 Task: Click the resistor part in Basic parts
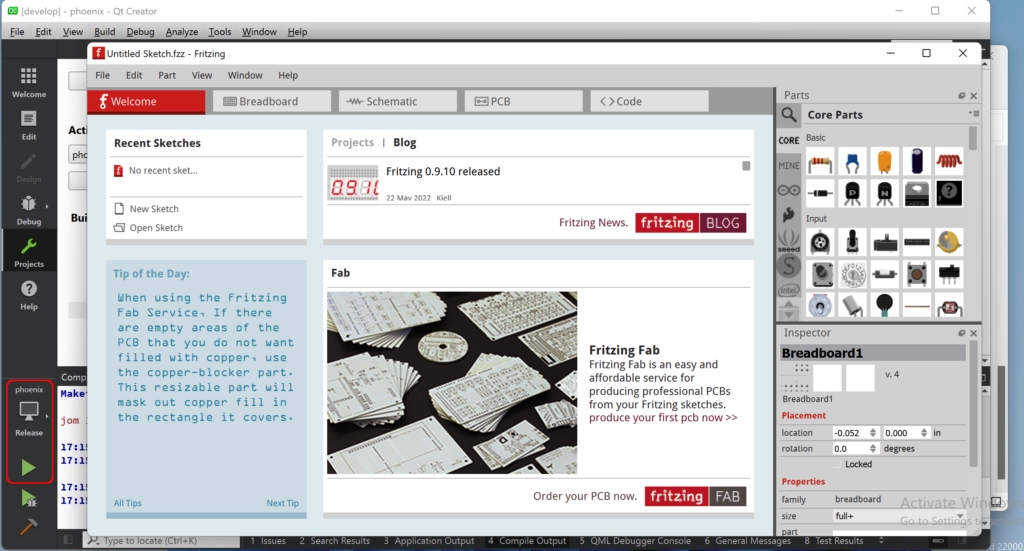pos(820,162)
